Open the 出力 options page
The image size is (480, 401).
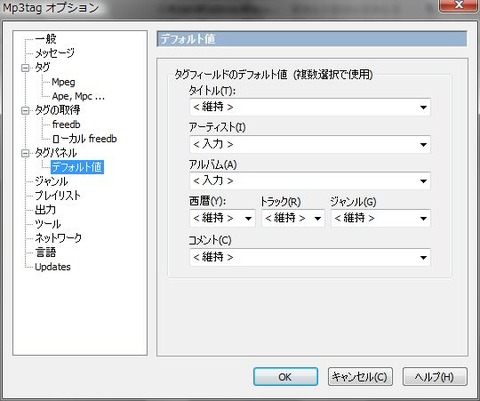click(45, 210)
